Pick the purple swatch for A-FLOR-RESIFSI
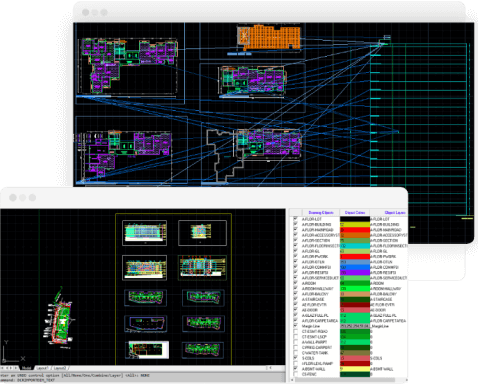The width and height of the screenshot is (478, 384). (355, 272)
